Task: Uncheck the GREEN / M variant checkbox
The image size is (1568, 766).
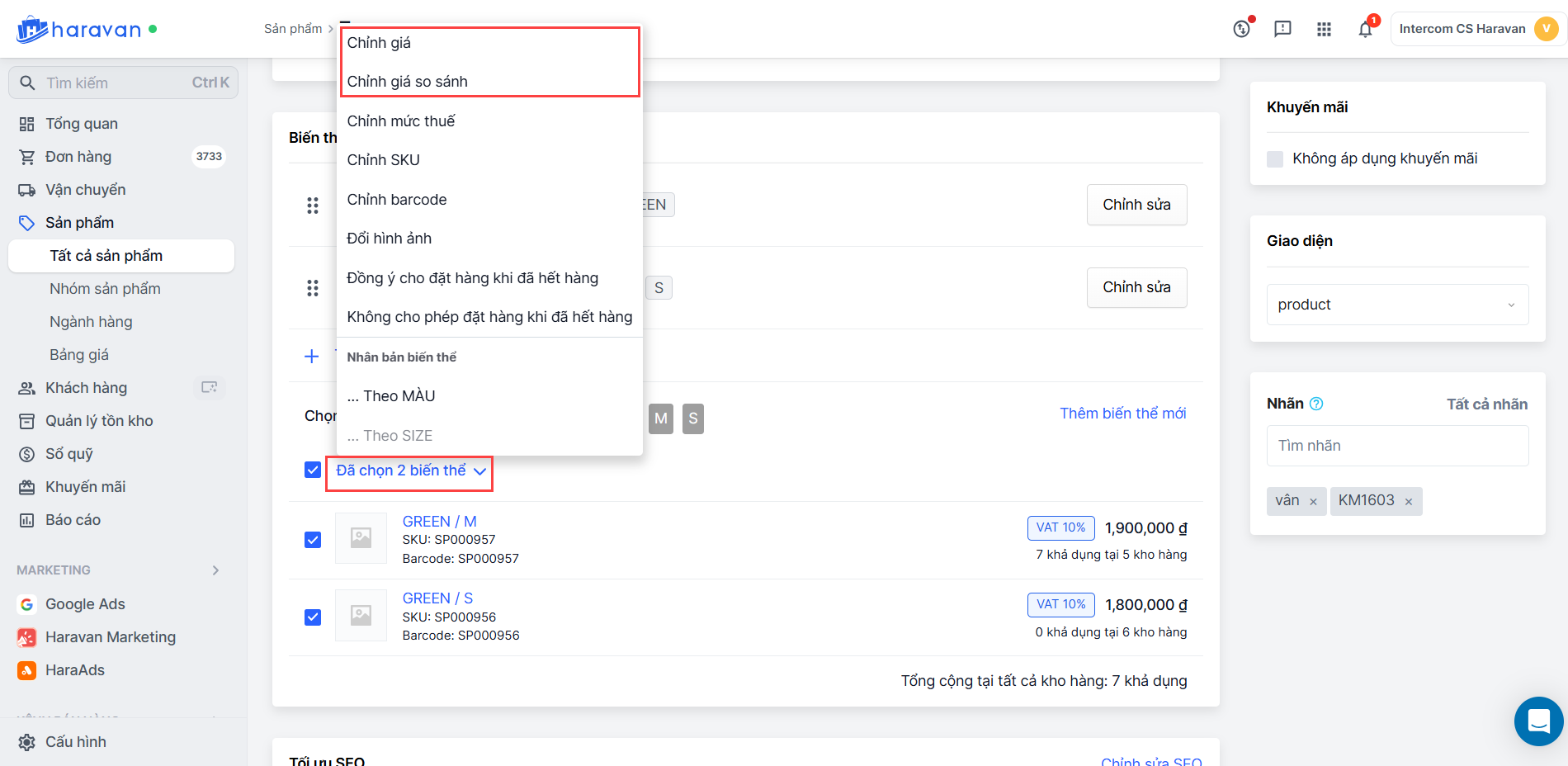Action: 313,540
